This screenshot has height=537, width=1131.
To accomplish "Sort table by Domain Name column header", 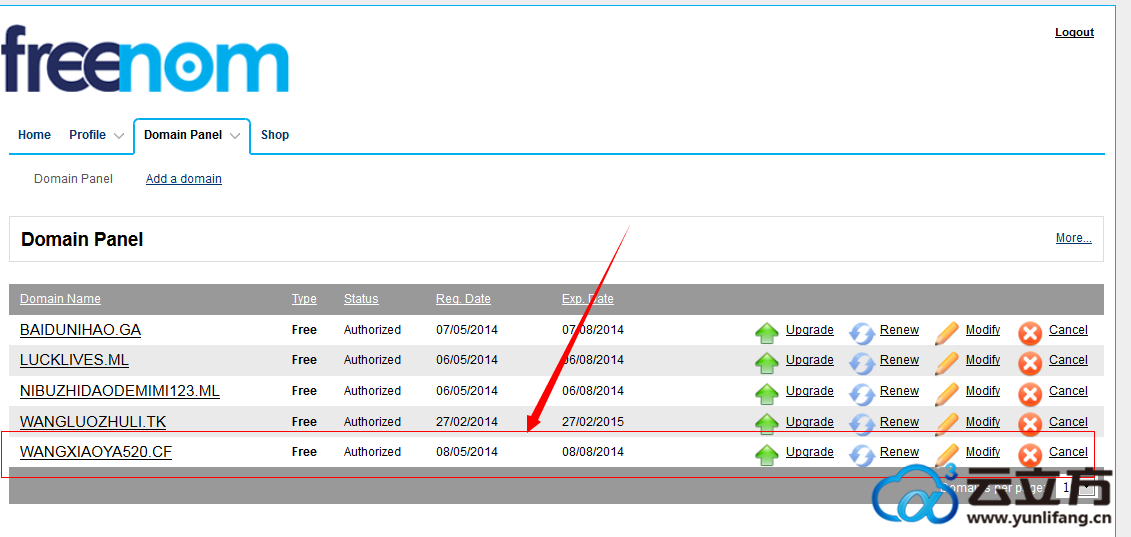I will [x=60, y=299].
